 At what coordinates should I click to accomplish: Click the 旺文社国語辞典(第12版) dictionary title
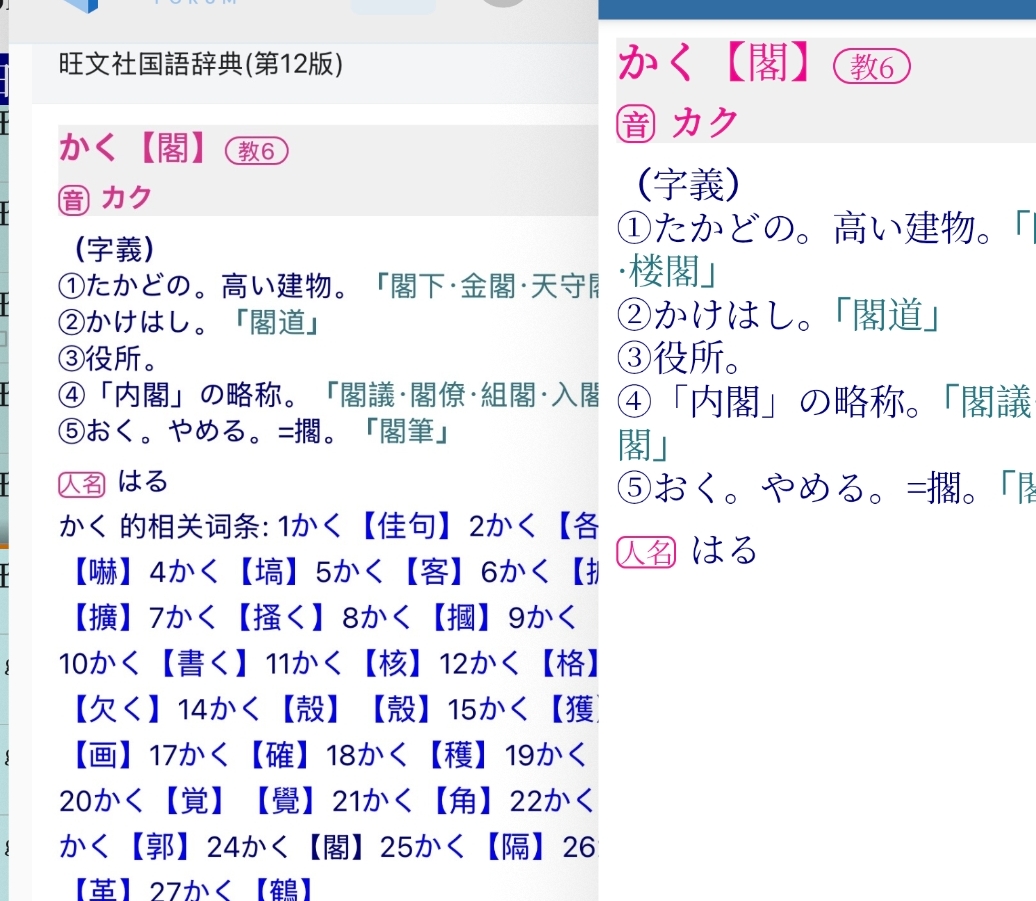[201, 66]
